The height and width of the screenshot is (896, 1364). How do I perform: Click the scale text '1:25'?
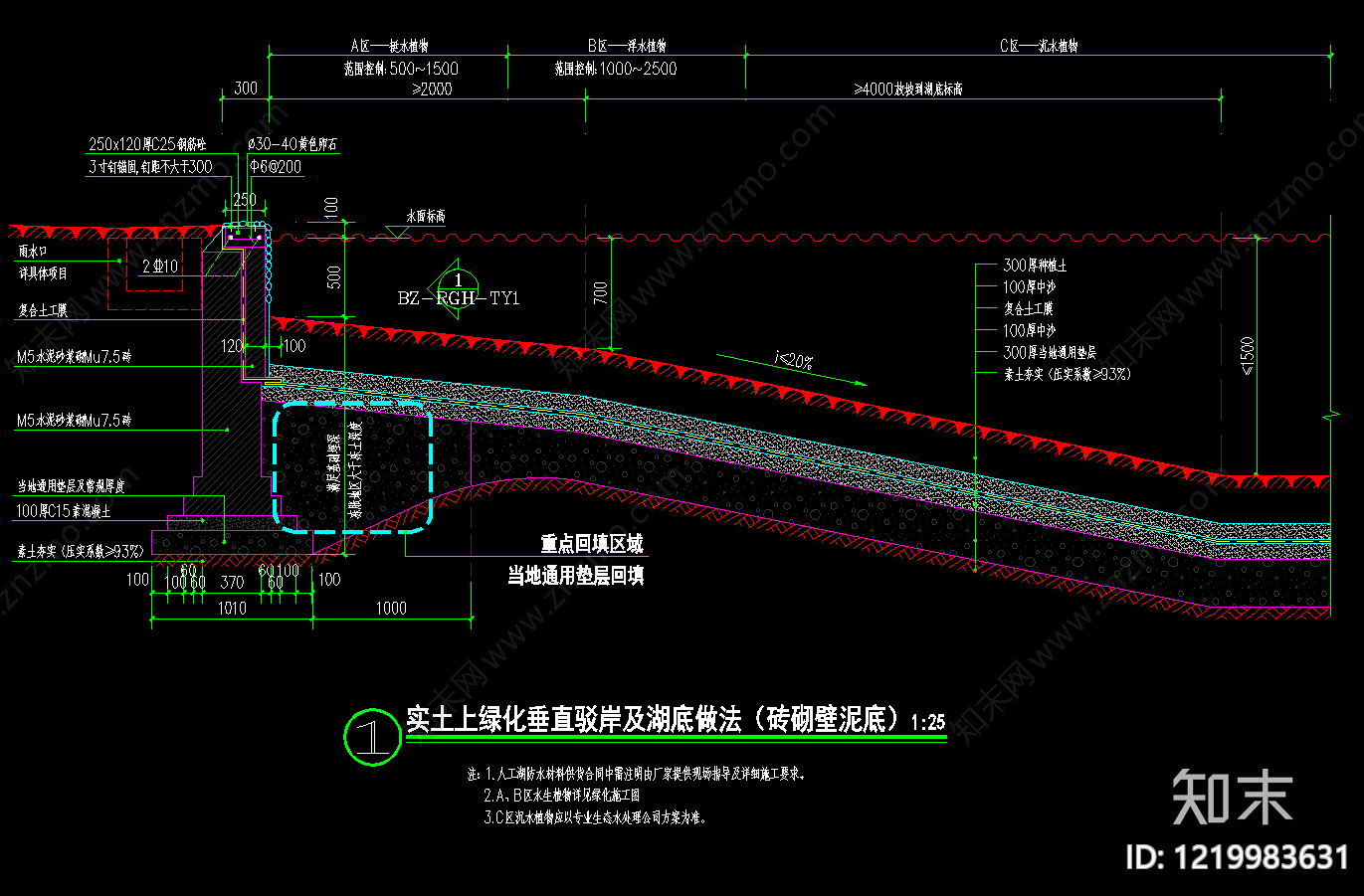927,723
